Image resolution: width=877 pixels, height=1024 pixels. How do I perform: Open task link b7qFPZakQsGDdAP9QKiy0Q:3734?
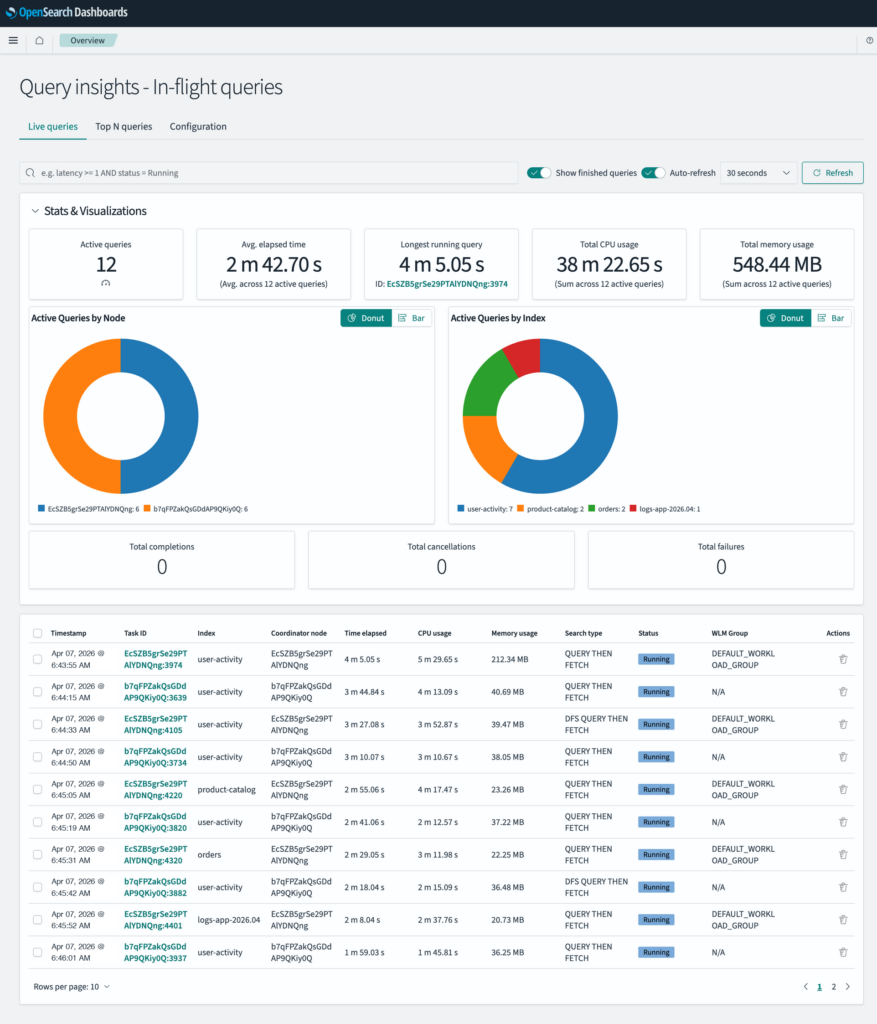point(155,757)
